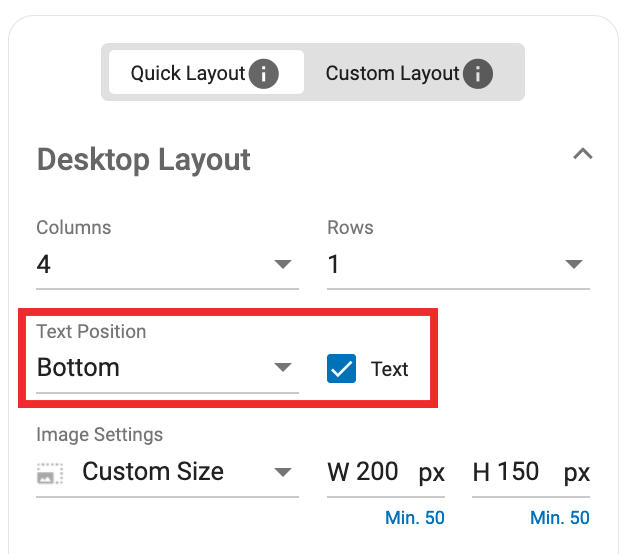
Task: Switch to the Quick Layout tab
Action: [188, 74]
